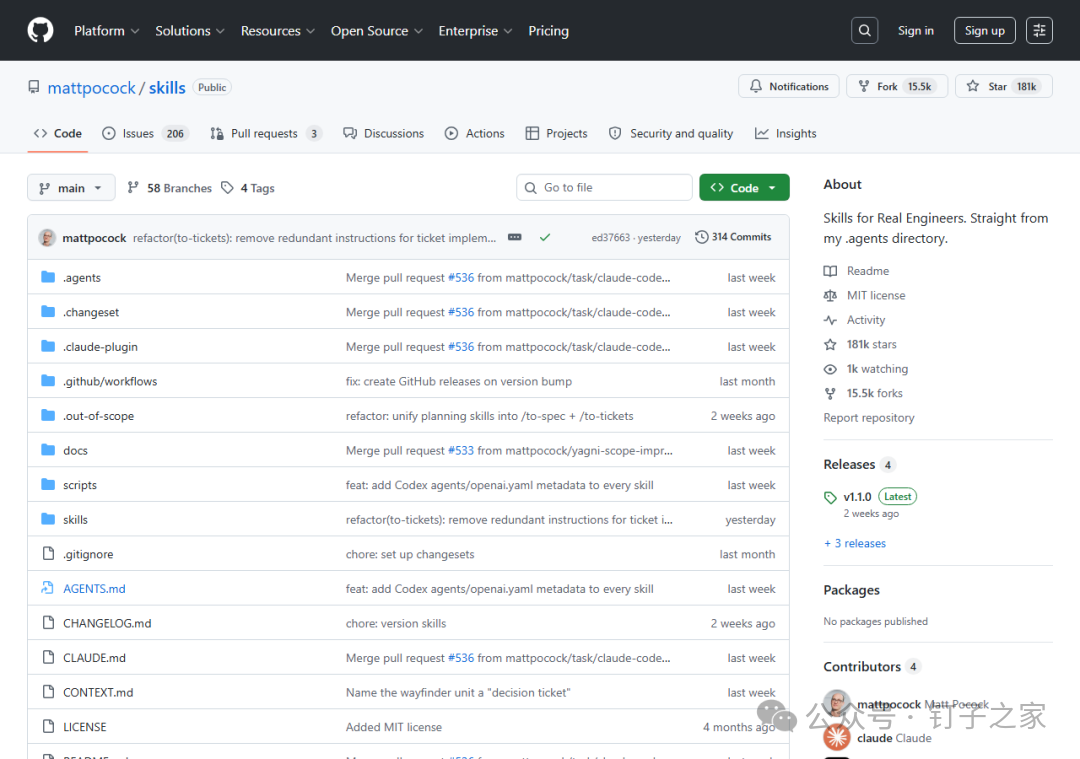Open the main branch selector dropdown
Screen dimensions: 1080x759
point(71,188)
